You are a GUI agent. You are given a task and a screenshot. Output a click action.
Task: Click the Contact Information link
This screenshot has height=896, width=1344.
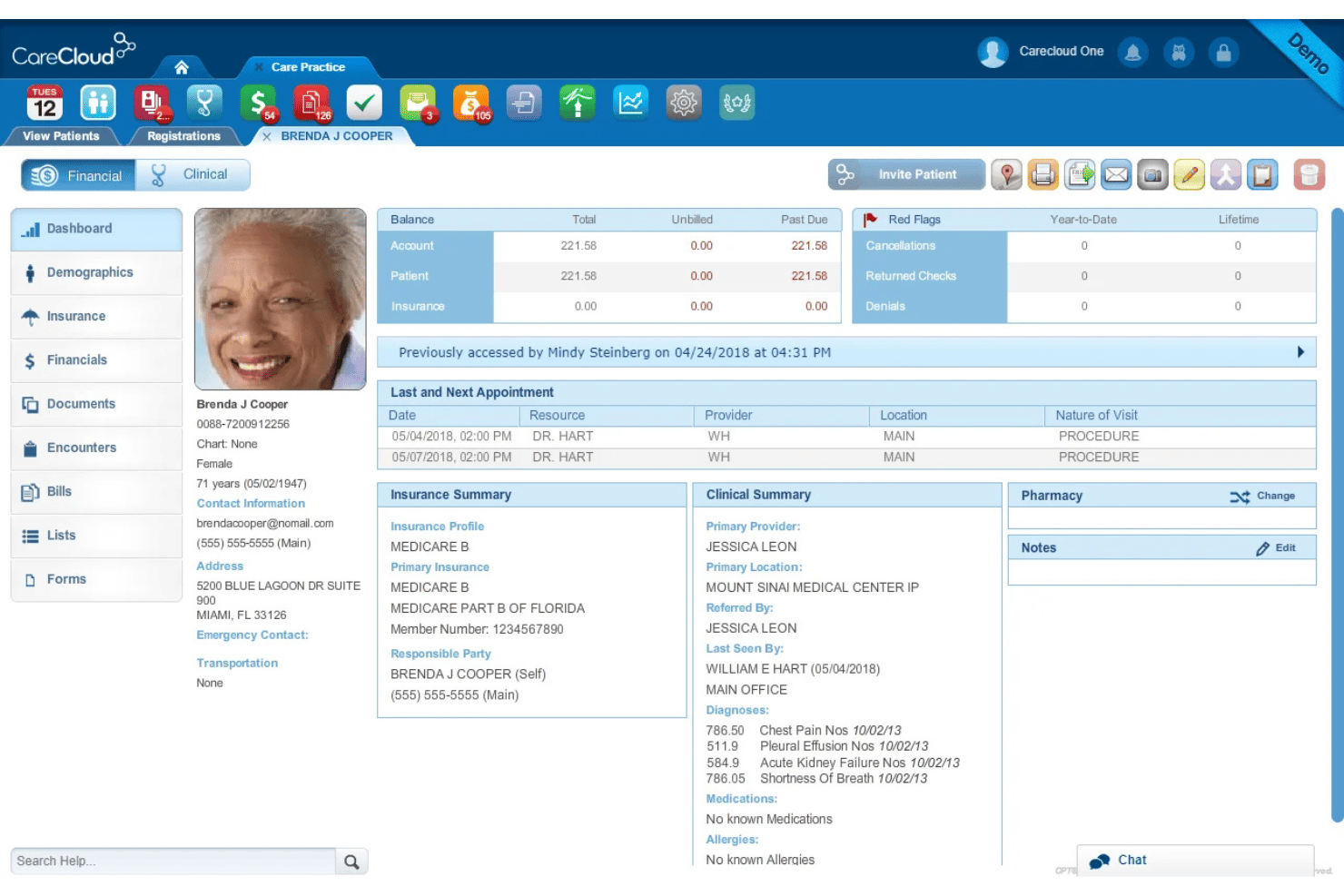click(x=251, y=504)
